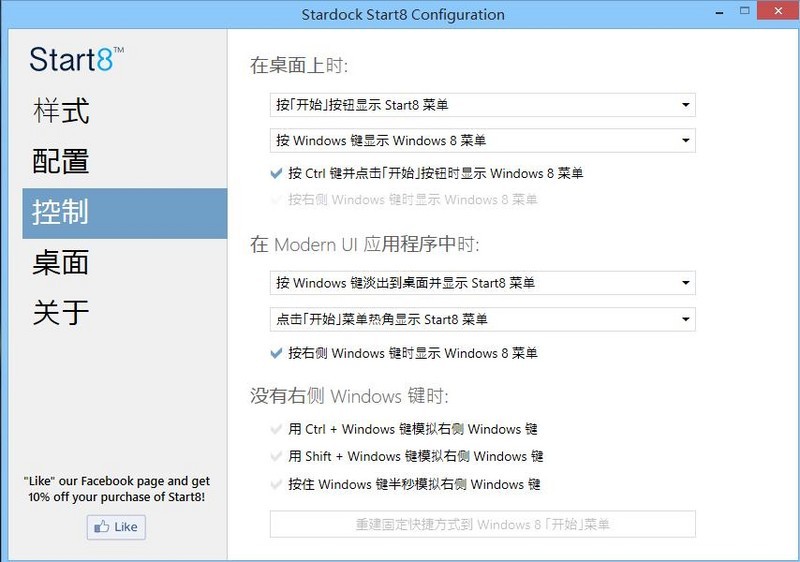Open dropdown 按 Windows 键显示 Windows 8 菜单

(482, 140)
